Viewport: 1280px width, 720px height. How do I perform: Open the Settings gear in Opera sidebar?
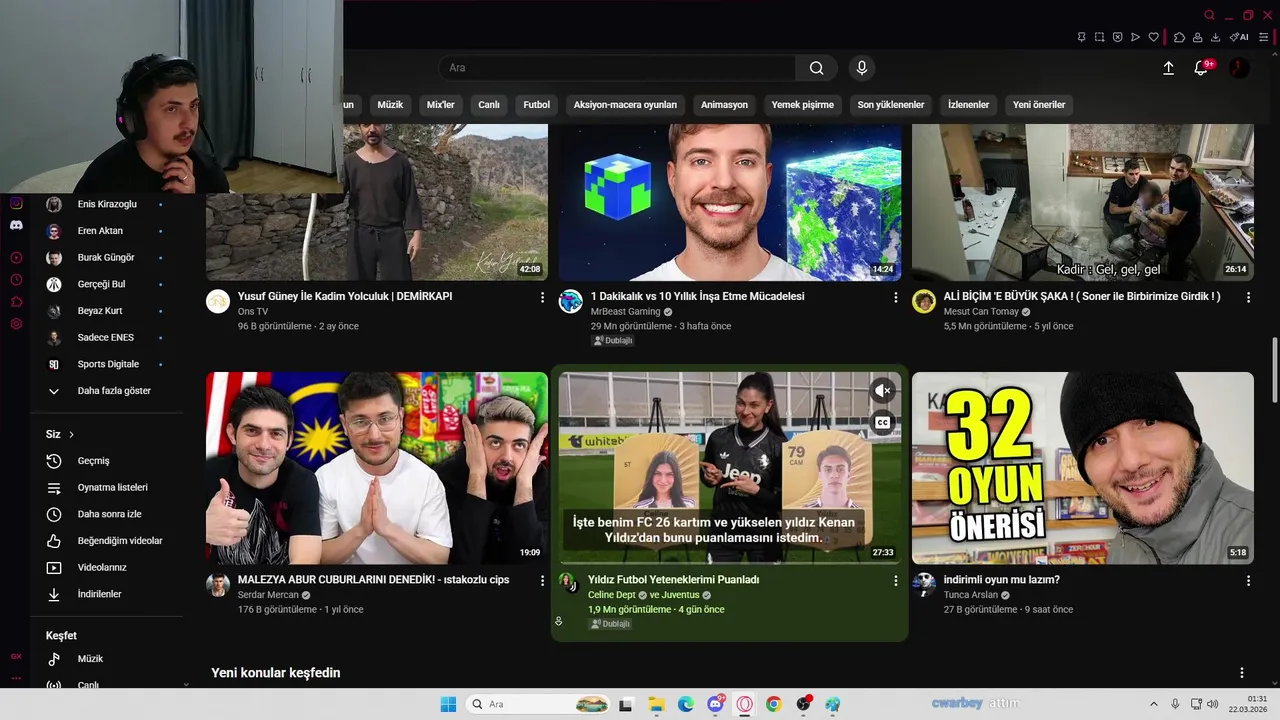(16, 323)
